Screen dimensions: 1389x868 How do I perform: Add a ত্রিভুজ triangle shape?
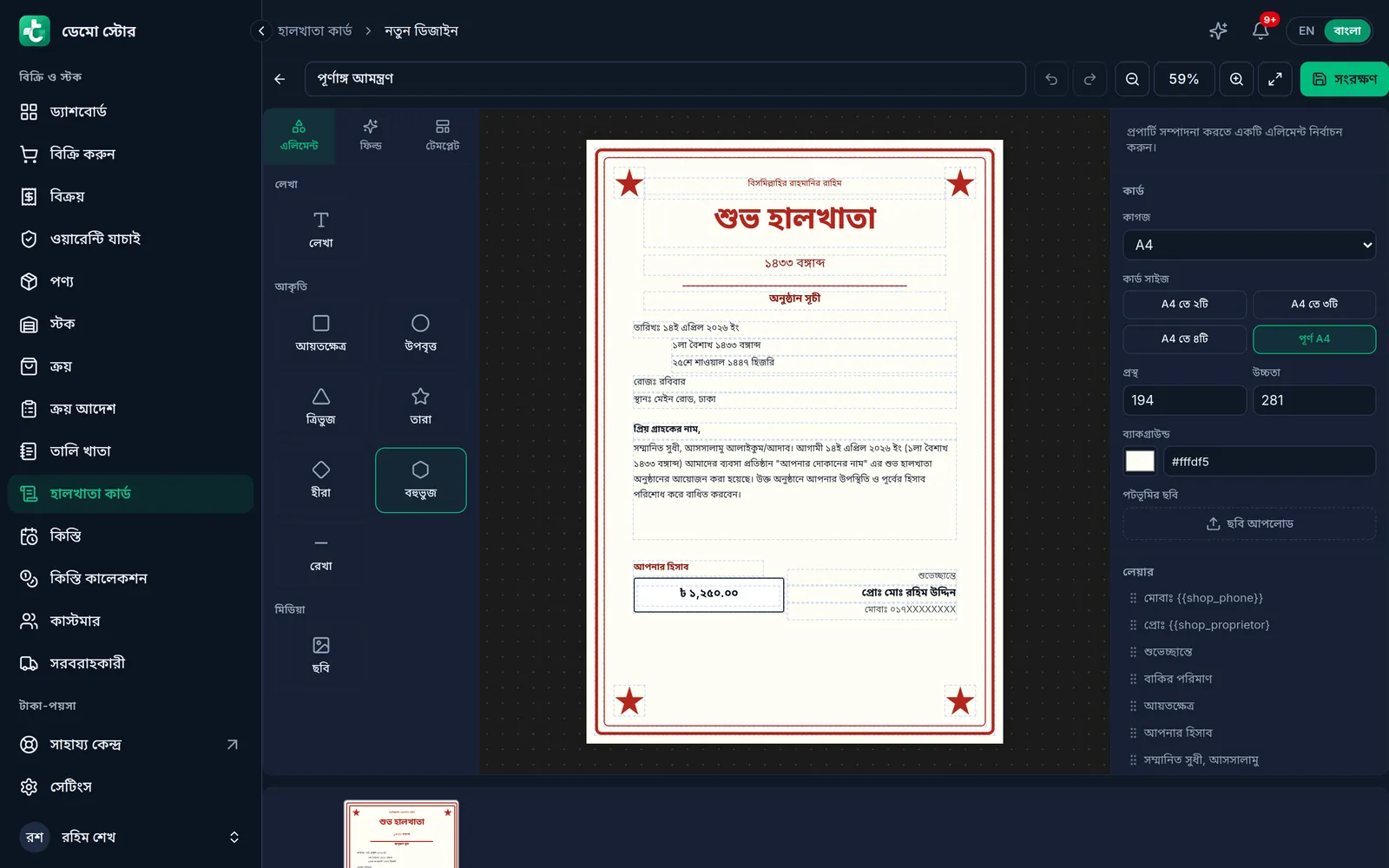(321, 406)
